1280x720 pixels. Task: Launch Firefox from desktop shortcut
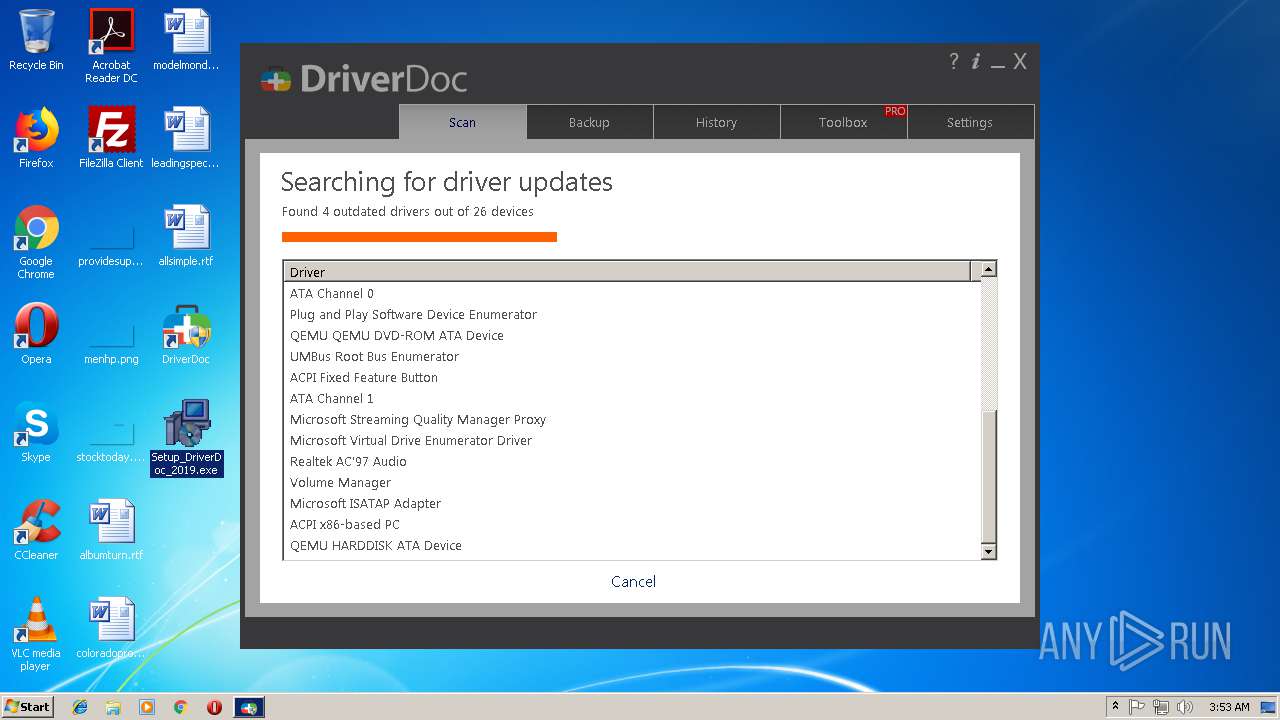(x=36, y=138)
